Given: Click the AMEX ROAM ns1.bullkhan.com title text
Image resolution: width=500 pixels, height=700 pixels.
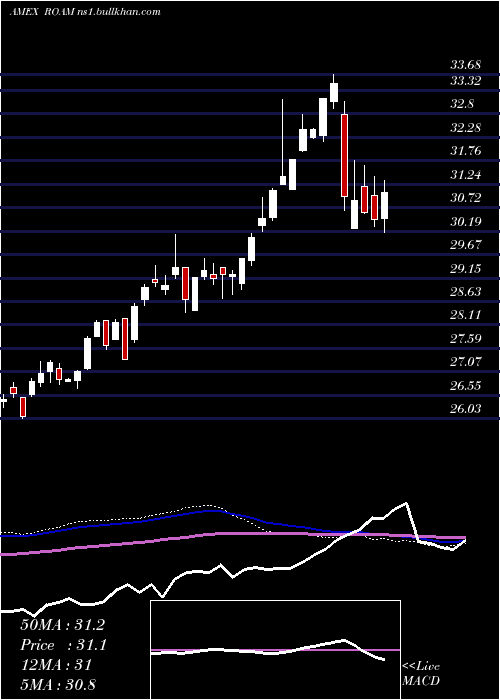Looking at the screenshot, I should (85, 12).
